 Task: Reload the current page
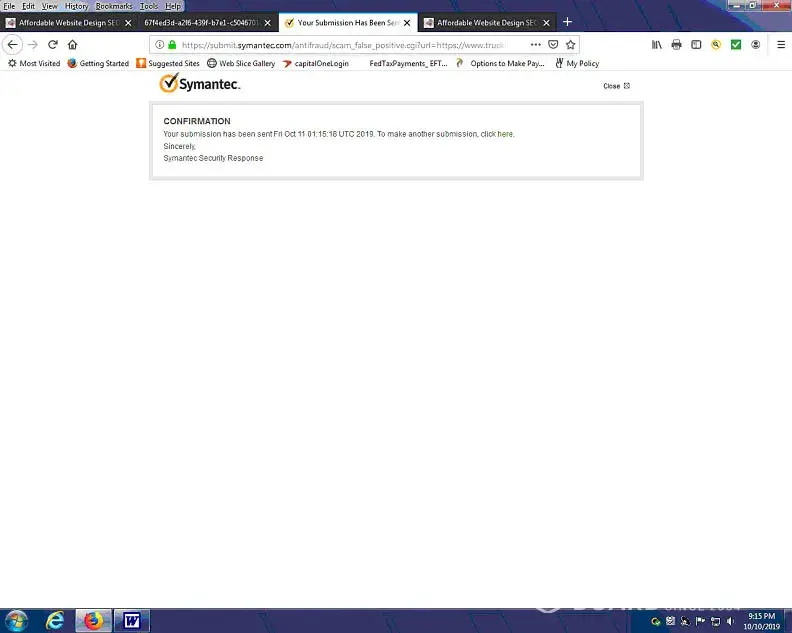[53, 45]
